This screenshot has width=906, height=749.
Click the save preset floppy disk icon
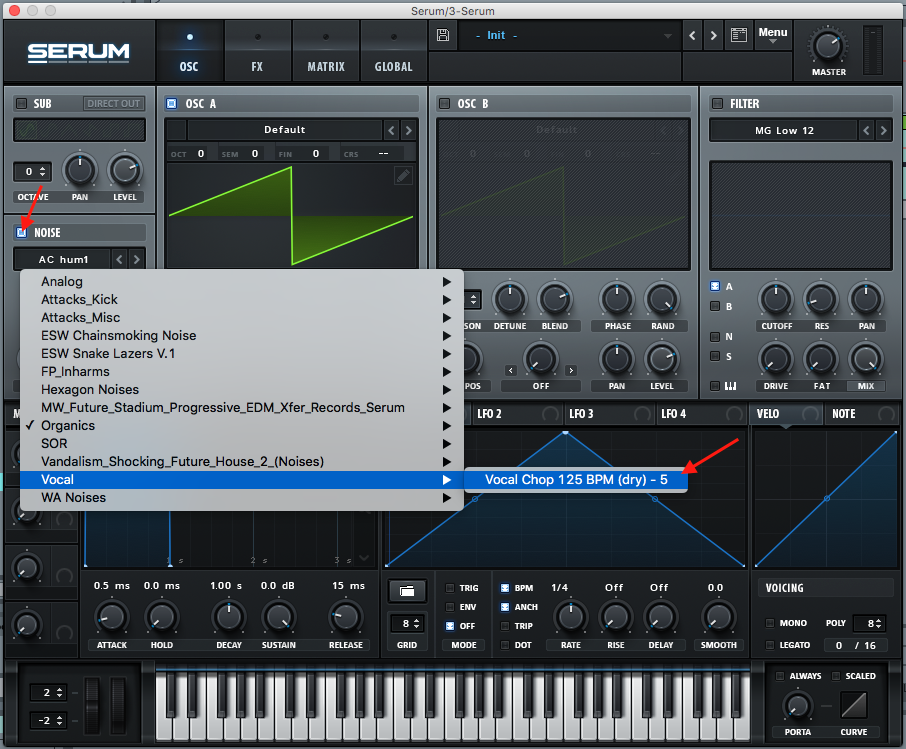pos(443,35)
